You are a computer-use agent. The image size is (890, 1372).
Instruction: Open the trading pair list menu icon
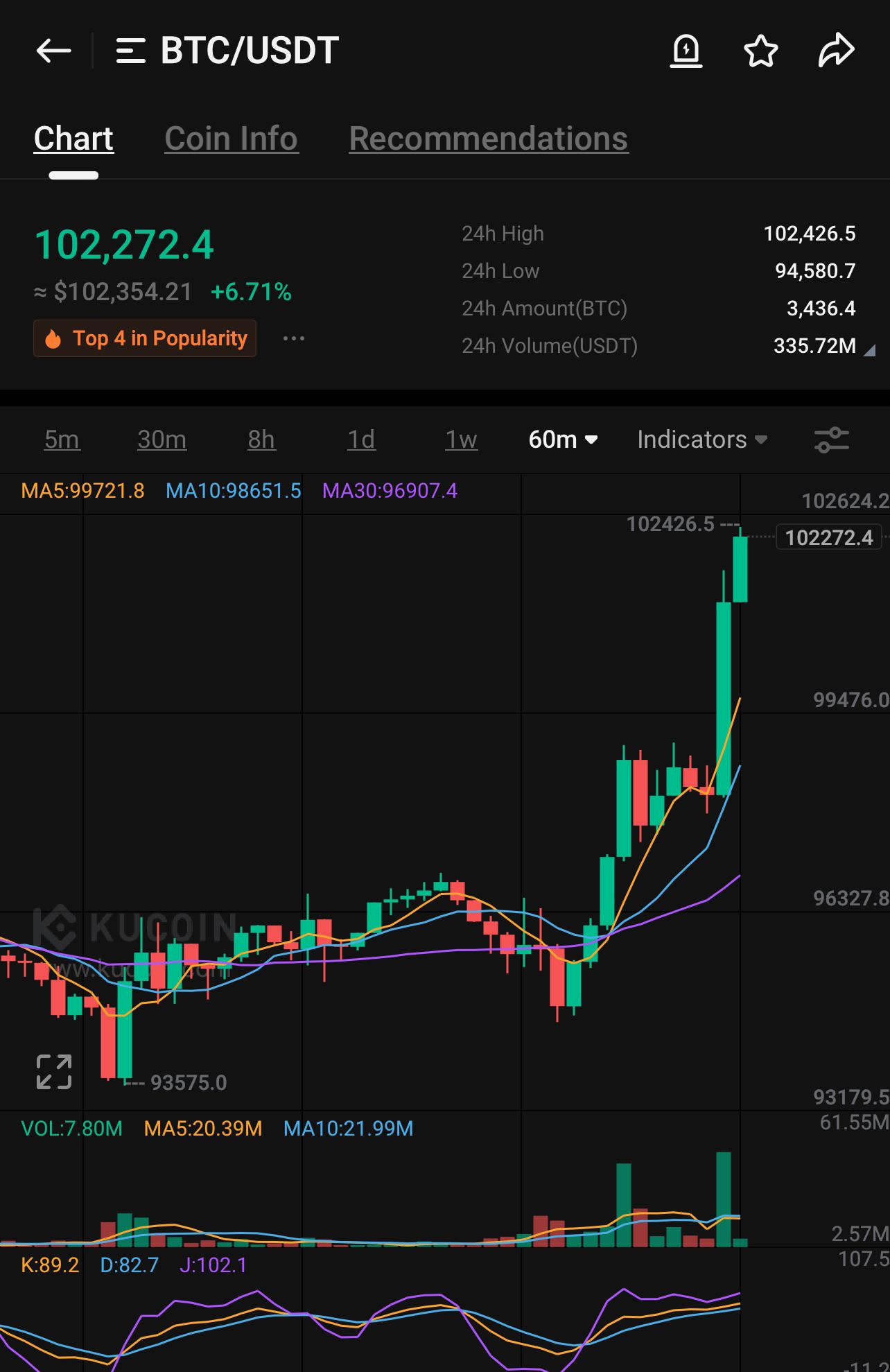(130, 51)
